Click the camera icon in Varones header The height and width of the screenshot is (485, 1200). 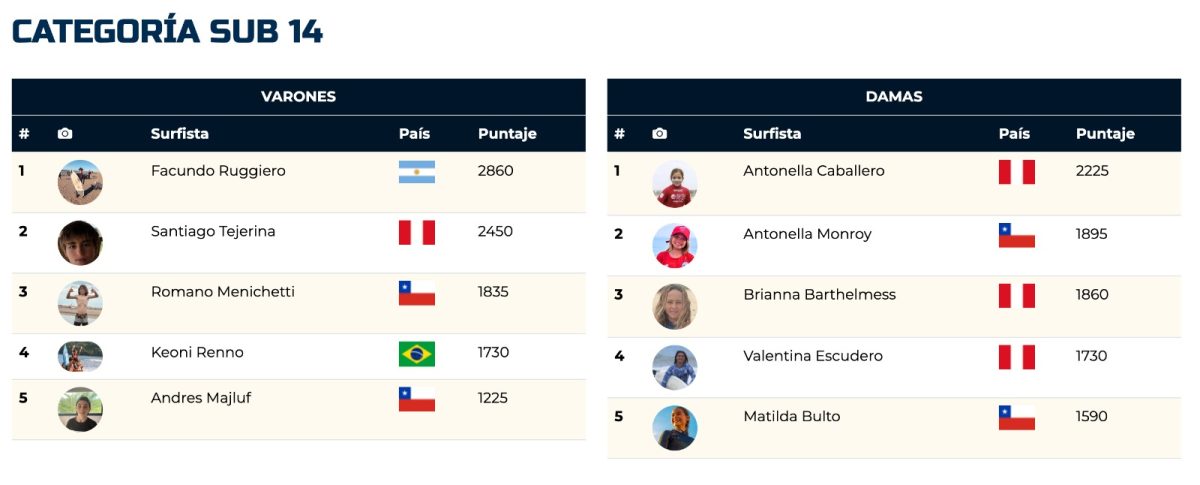pyautogui.click(x=65, y=134)
